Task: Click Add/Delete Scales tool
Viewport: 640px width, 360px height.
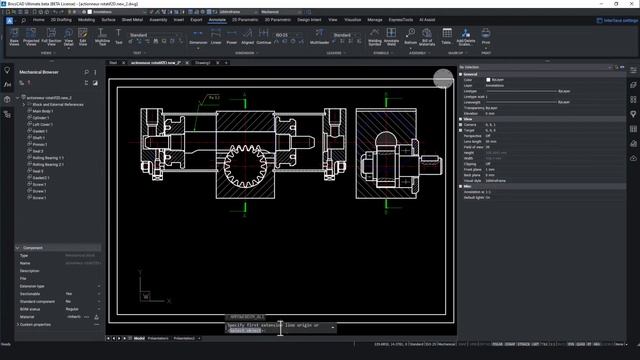Action: coord(466,37)
